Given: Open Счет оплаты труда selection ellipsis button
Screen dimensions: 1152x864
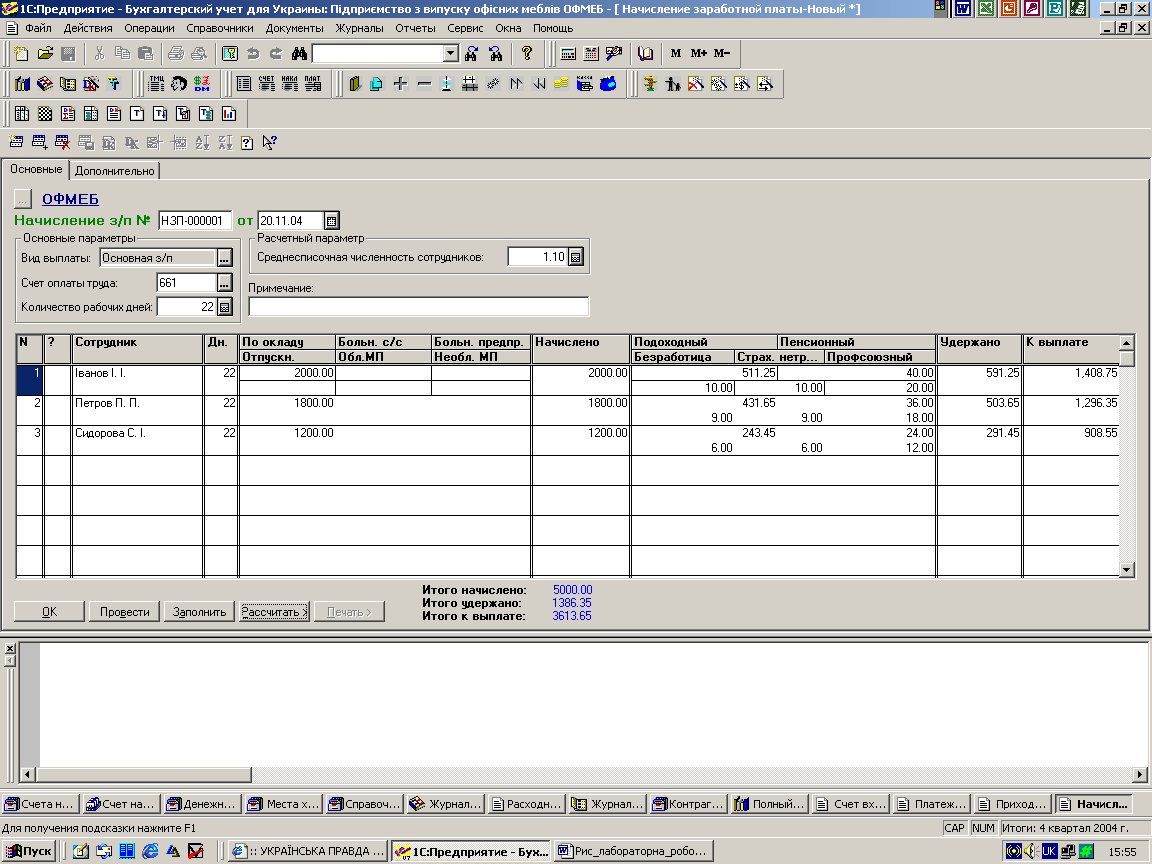Looking at the screenshot, I should [x=224, y=283].
